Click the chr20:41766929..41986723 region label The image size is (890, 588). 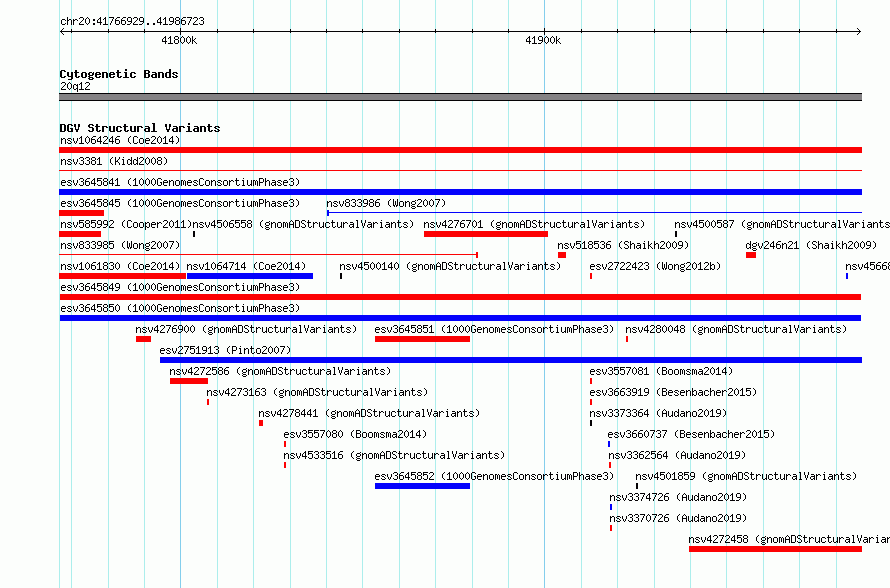pos(132,21)
